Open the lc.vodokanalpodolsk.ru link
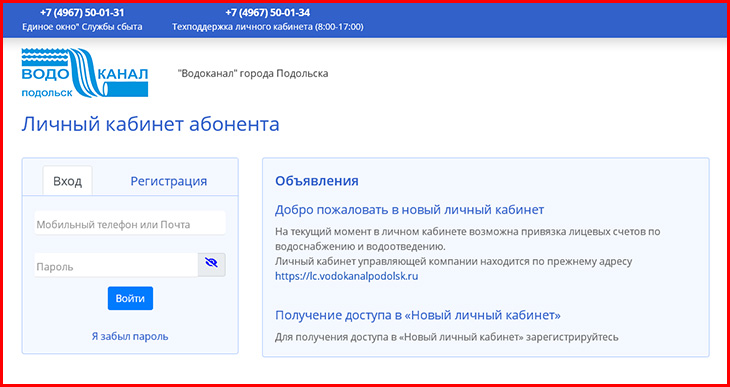The width and height of the screenshot is (730, 387). 347,276
